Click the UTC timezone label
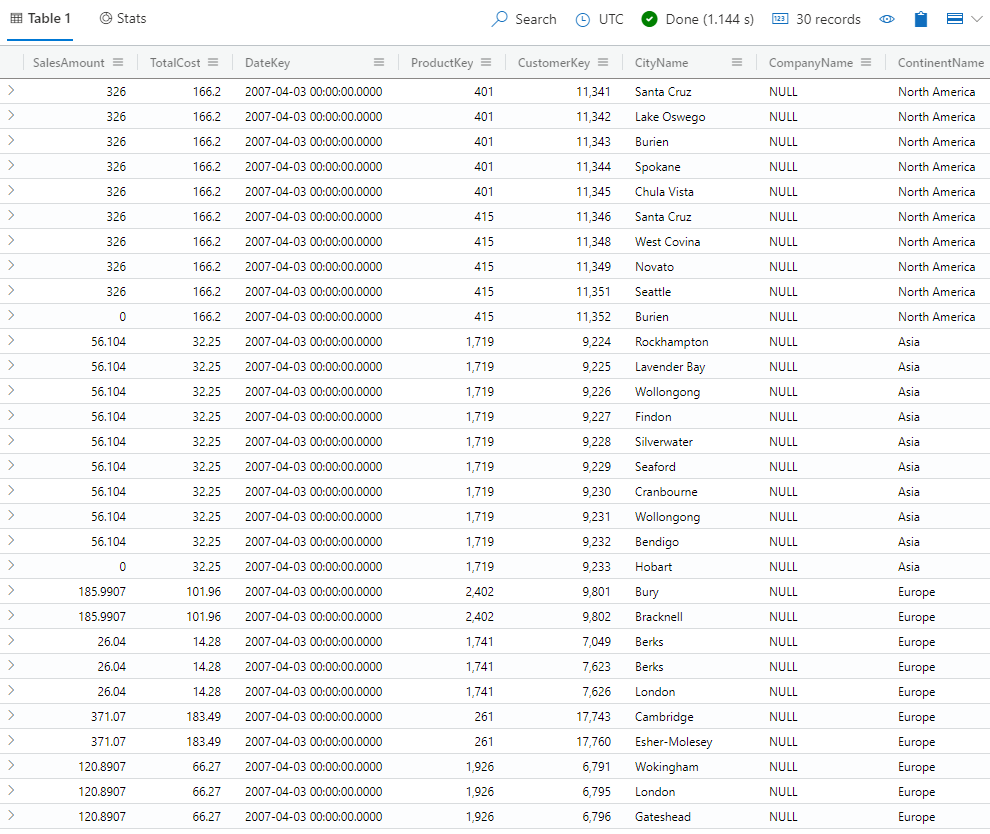 611,19
